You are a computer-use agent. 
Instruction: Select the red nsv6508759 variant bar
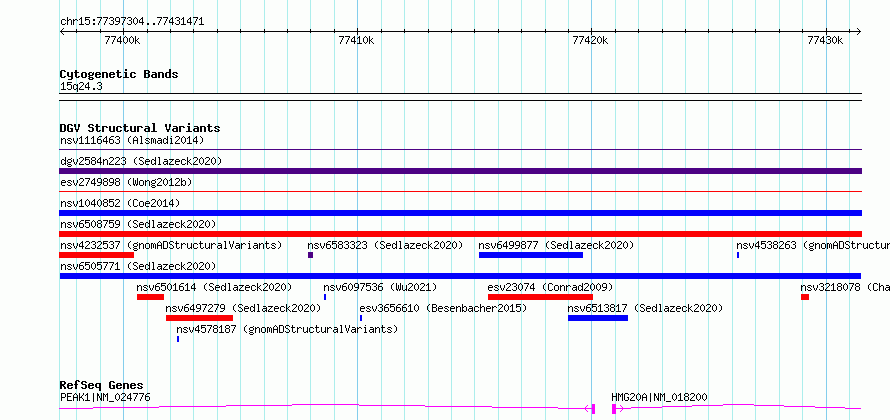tap(460, 234)
